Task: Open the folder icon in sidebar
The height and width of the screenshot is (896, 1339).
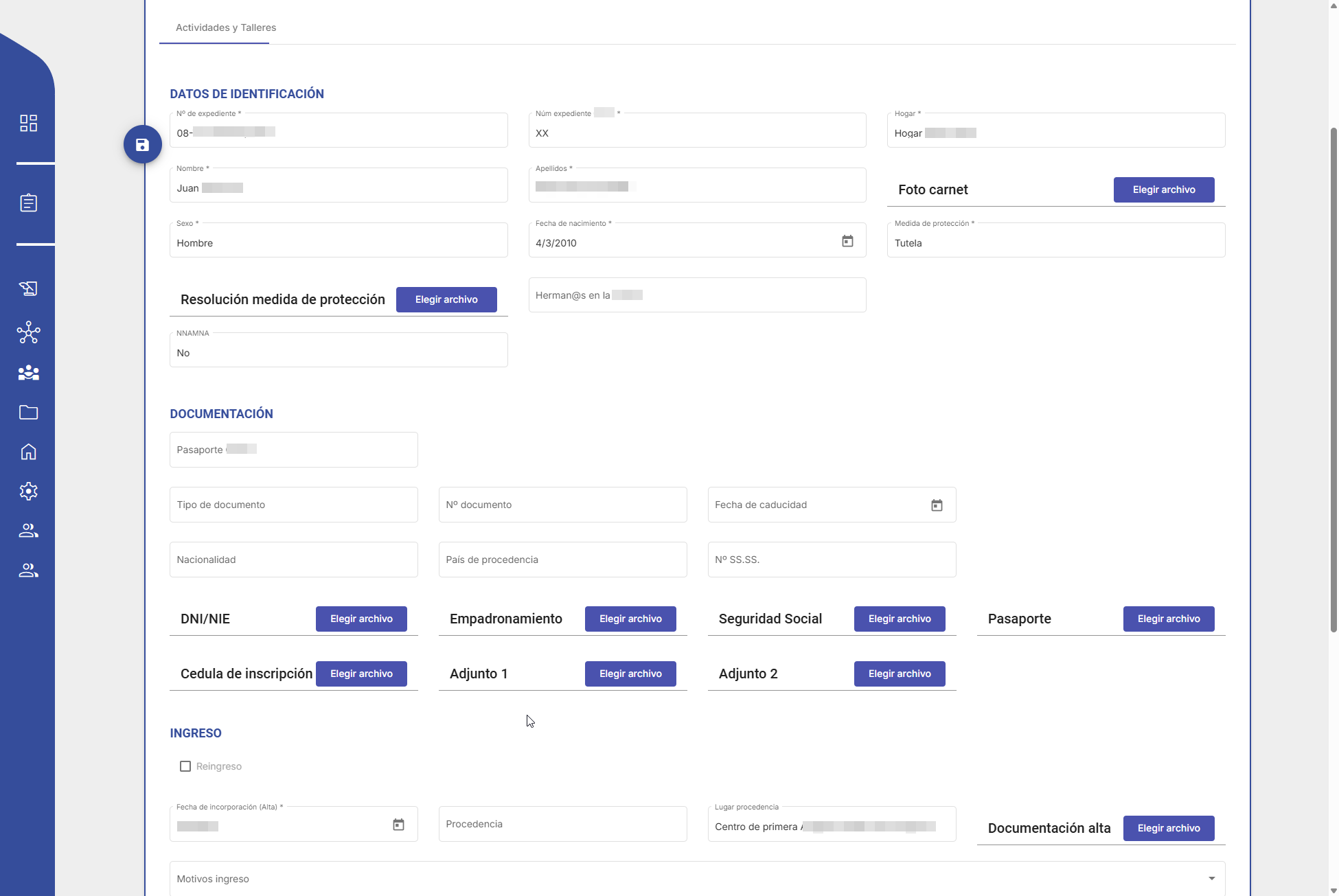Action: coord(28,413)
